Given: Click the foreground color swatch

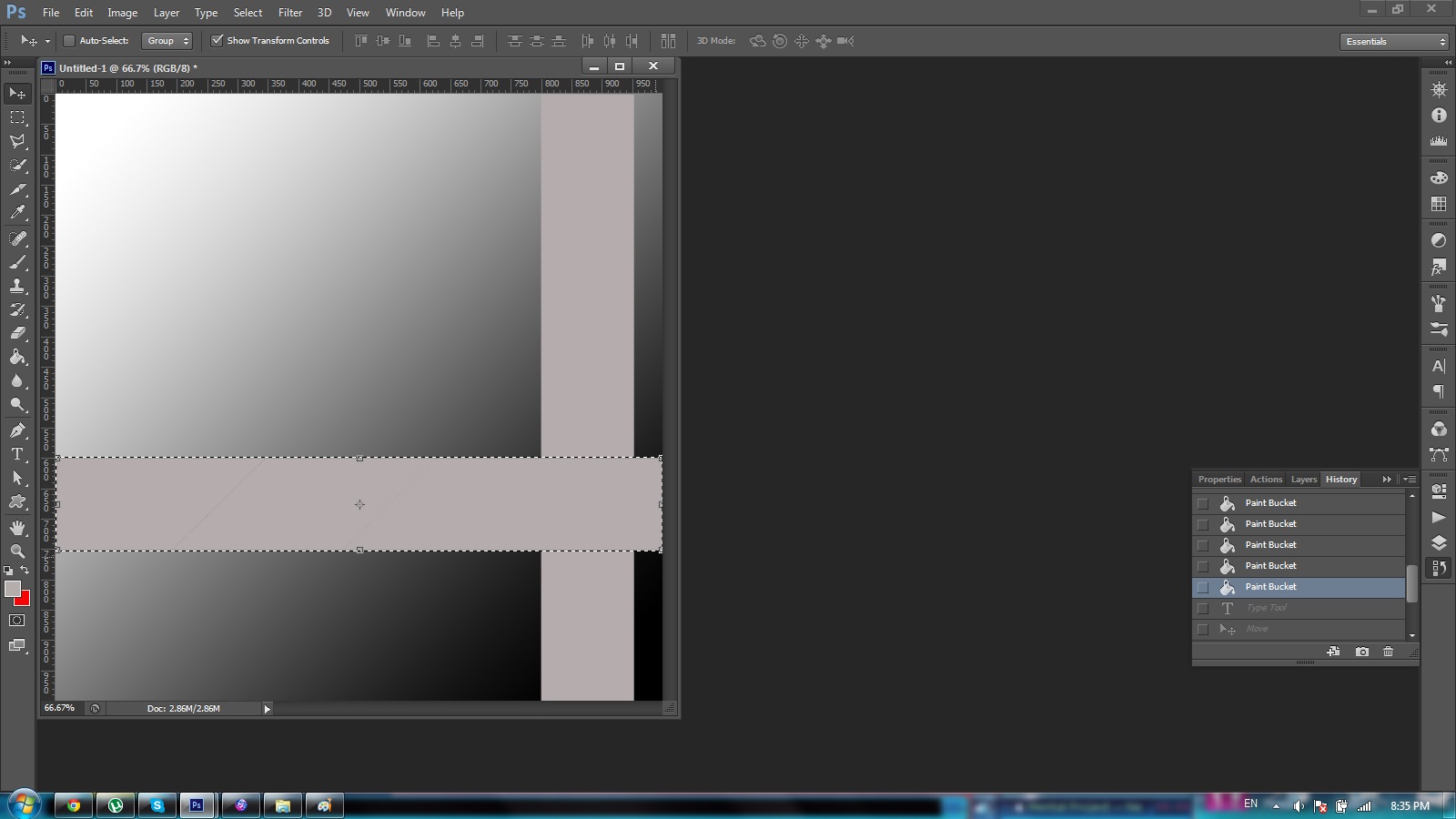Looking at the screenshot, I should click(x=12, y=589).
